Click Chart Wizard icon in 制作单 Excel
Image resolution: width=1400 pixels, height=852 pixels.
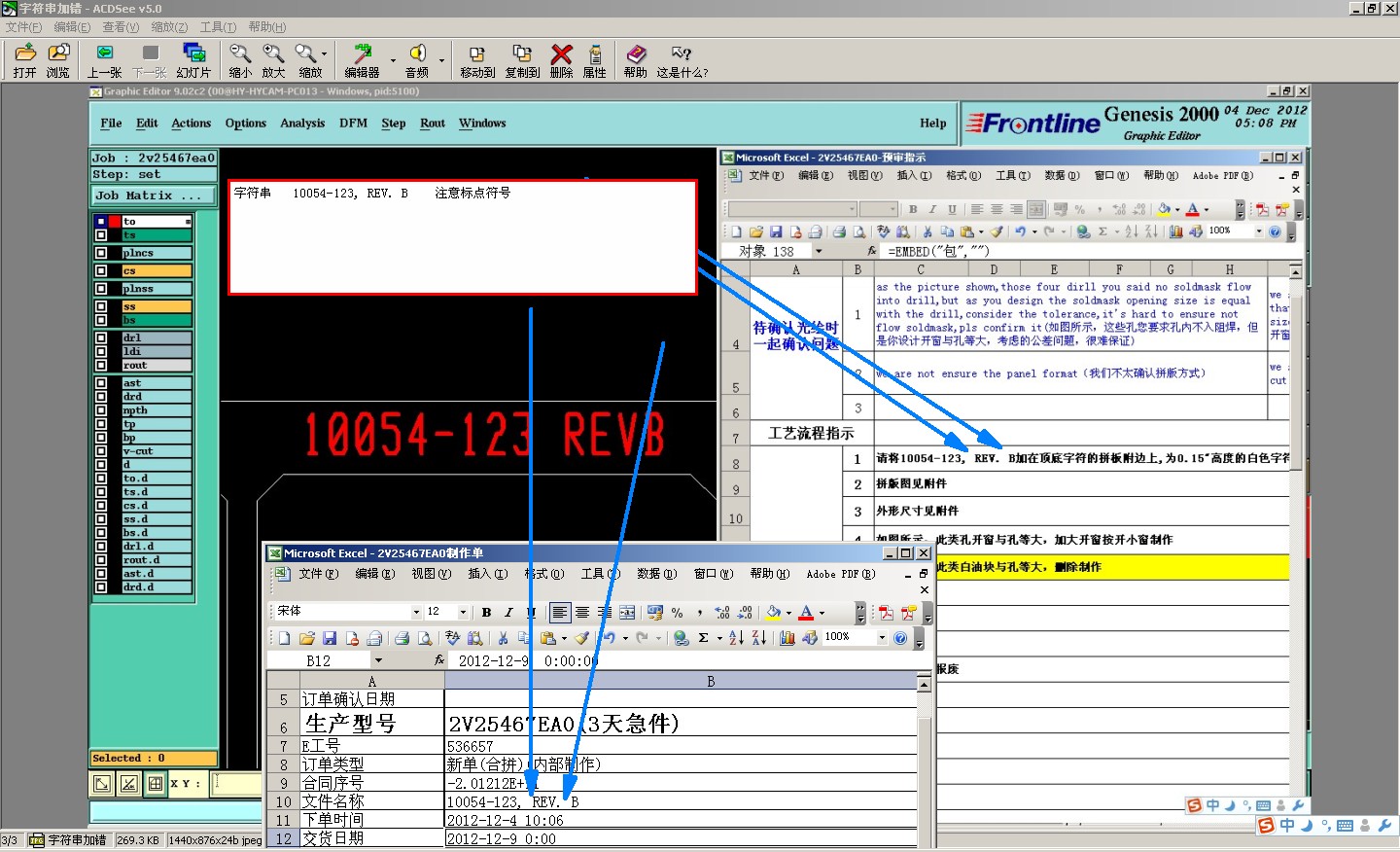pyautogui.click(x=787, y=638)
